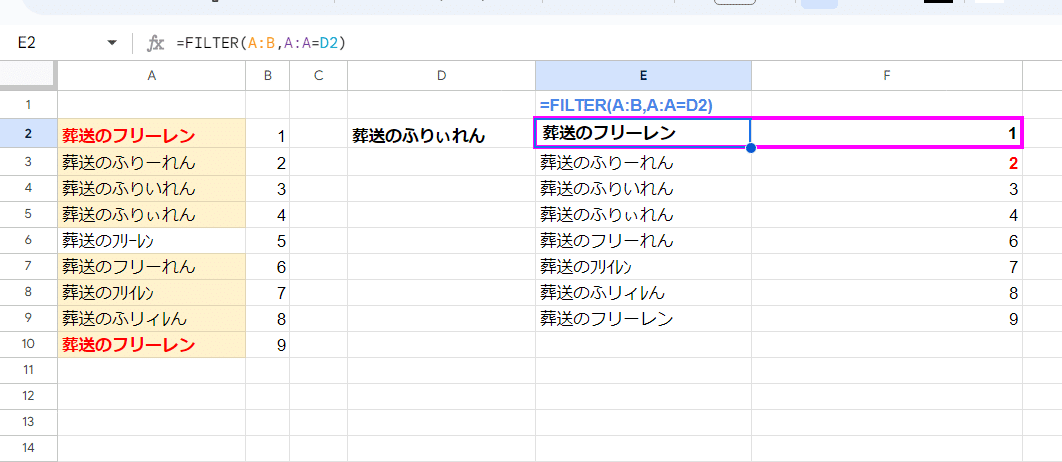The image size is (1062, 462).
Task: Select row 11 header
Action: click(28, 370)
